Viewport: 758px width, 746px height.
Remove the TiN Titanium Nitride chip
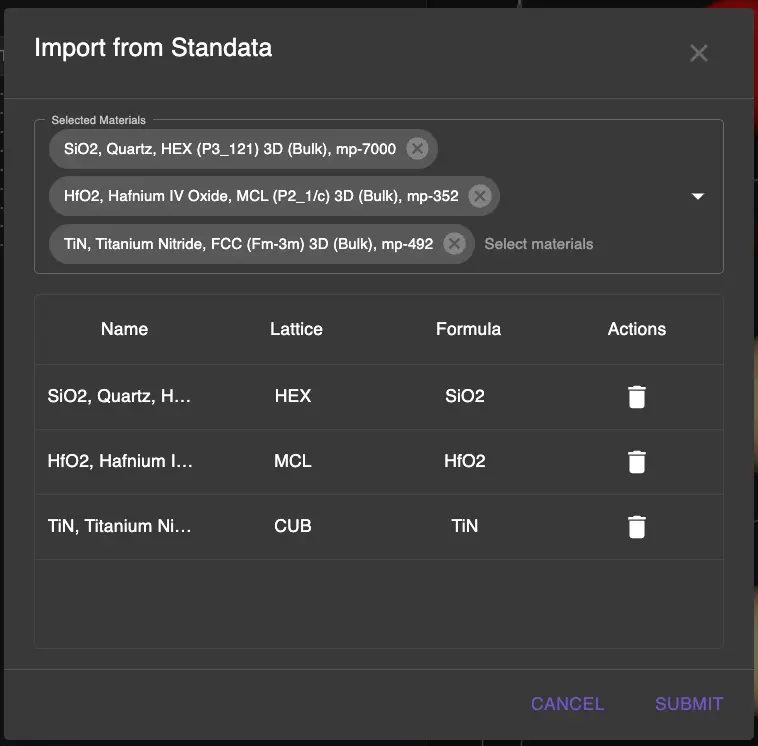[454, 243]
